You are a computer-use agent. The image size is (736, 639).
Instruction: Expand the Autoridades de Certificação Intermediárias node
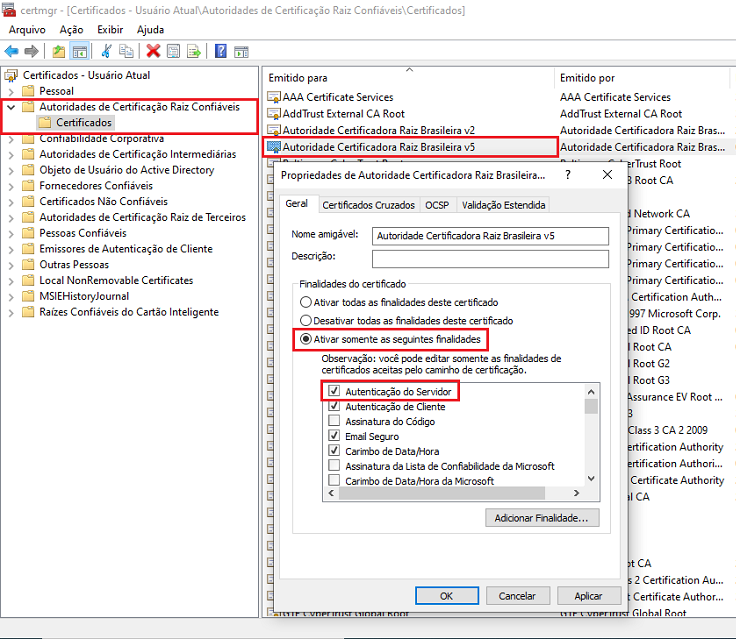click(x=11, y=154)
